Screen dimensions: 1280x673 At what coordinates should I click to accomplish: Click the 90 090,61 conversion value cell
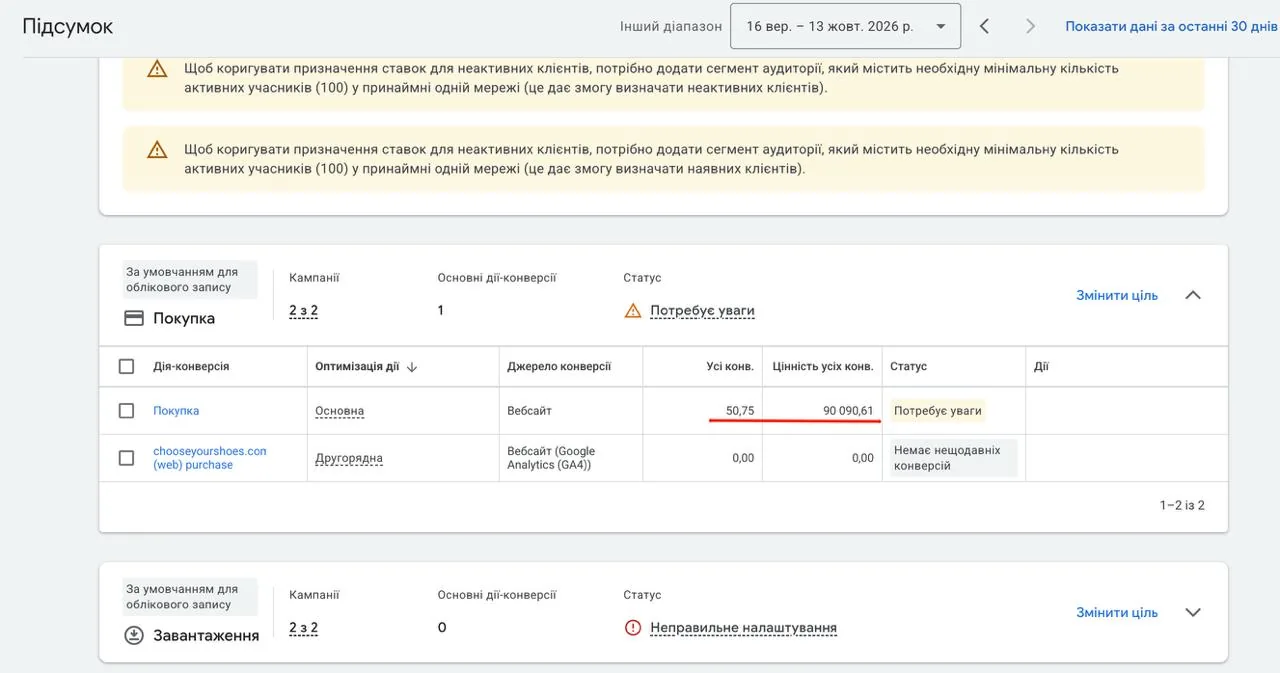click(848, 411)
